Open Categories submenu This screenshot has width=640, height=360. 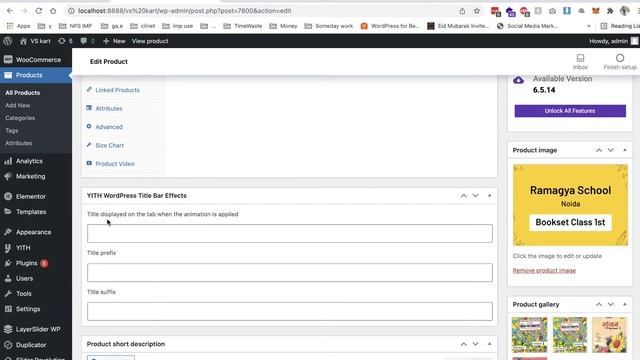(20, 118)
